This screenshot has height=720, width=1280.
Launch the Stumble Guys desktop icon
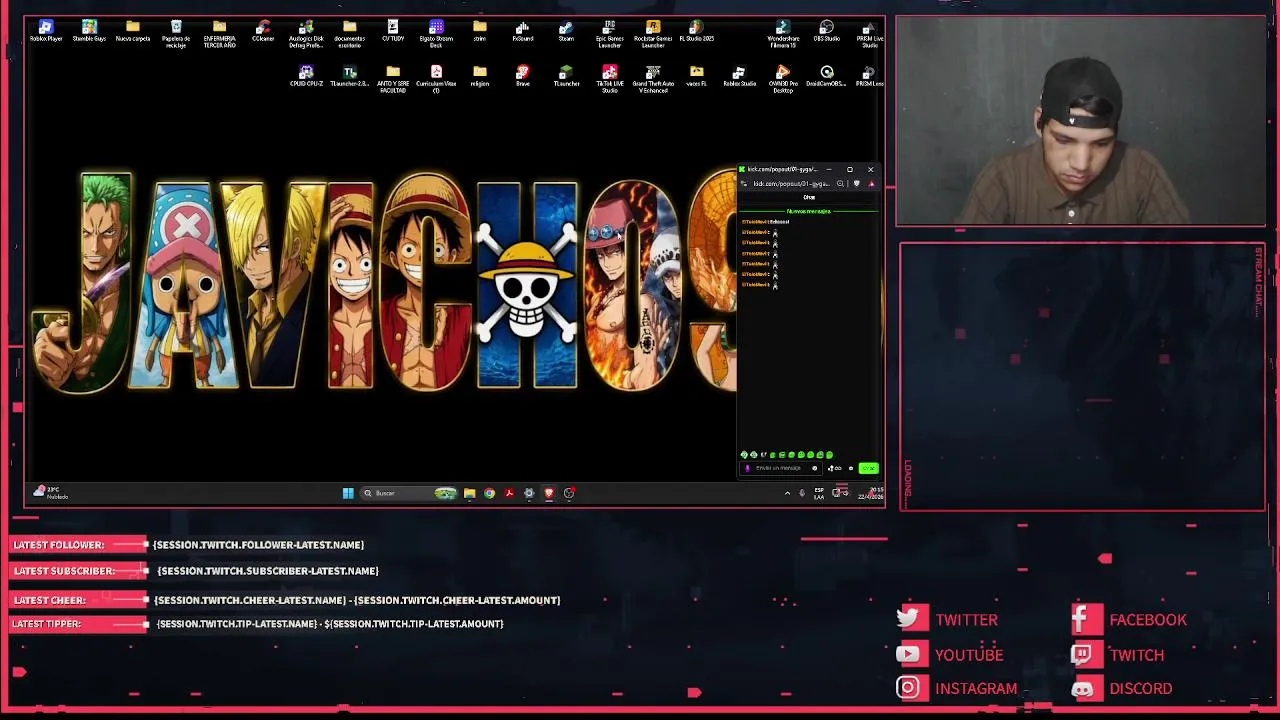tap(89, 32)
